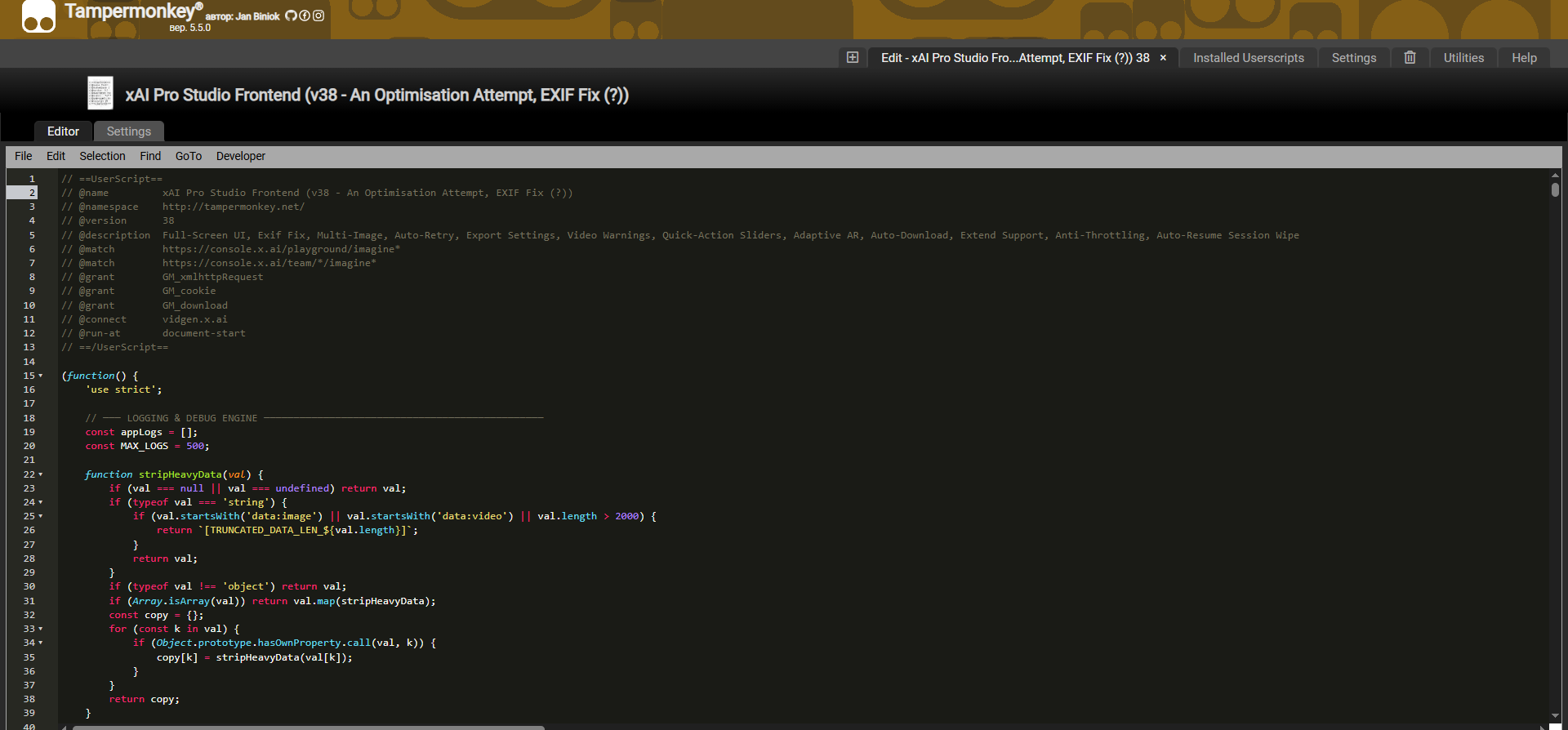Open the Find menu
1568x730 pixels.
tap(150, 156)
